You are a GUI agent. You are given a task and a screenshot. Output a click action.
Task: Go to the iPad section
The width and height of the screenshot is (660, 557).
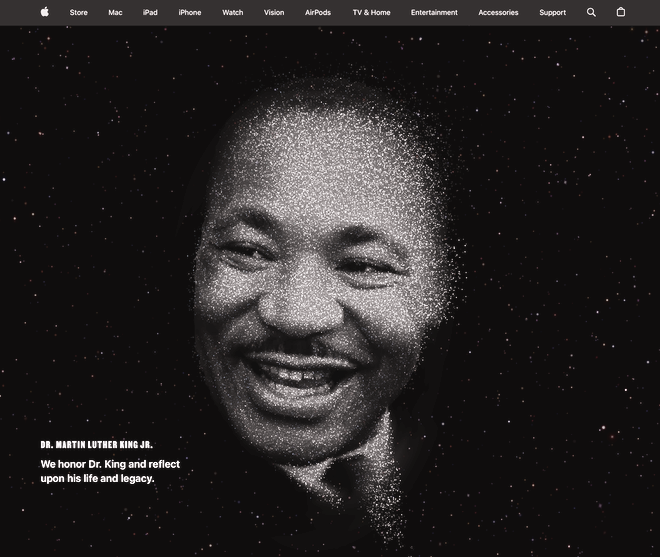pos(150,13)
